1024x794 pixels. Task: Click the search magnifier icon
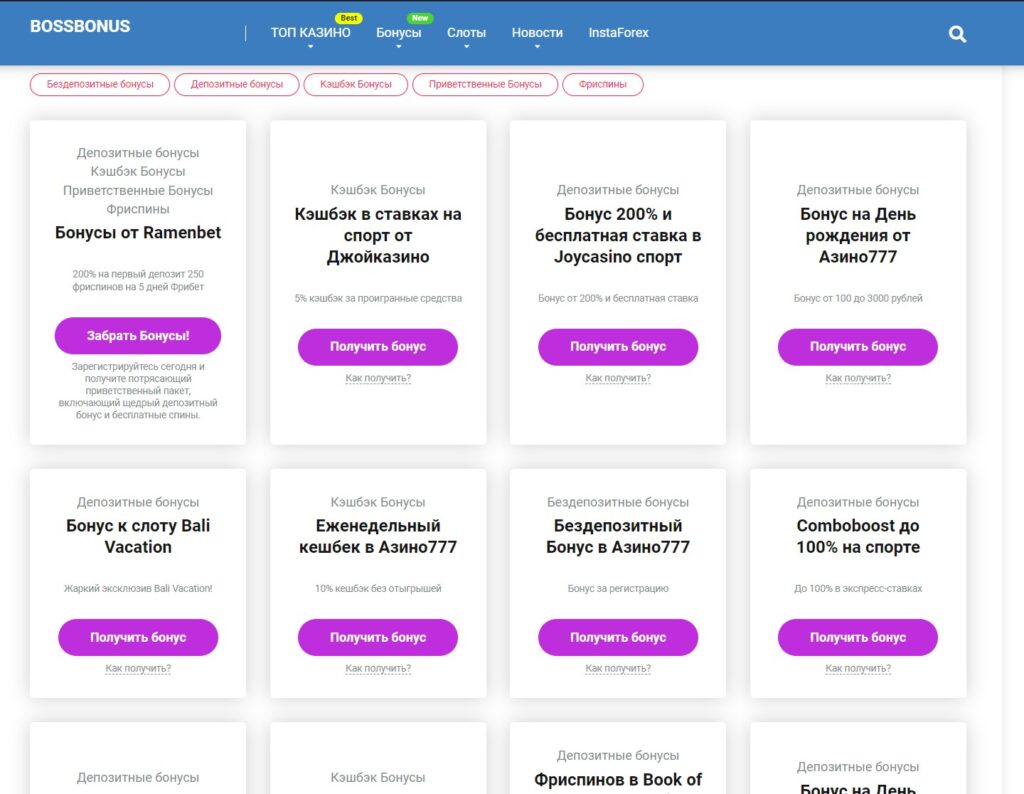(x=957, y=34)
